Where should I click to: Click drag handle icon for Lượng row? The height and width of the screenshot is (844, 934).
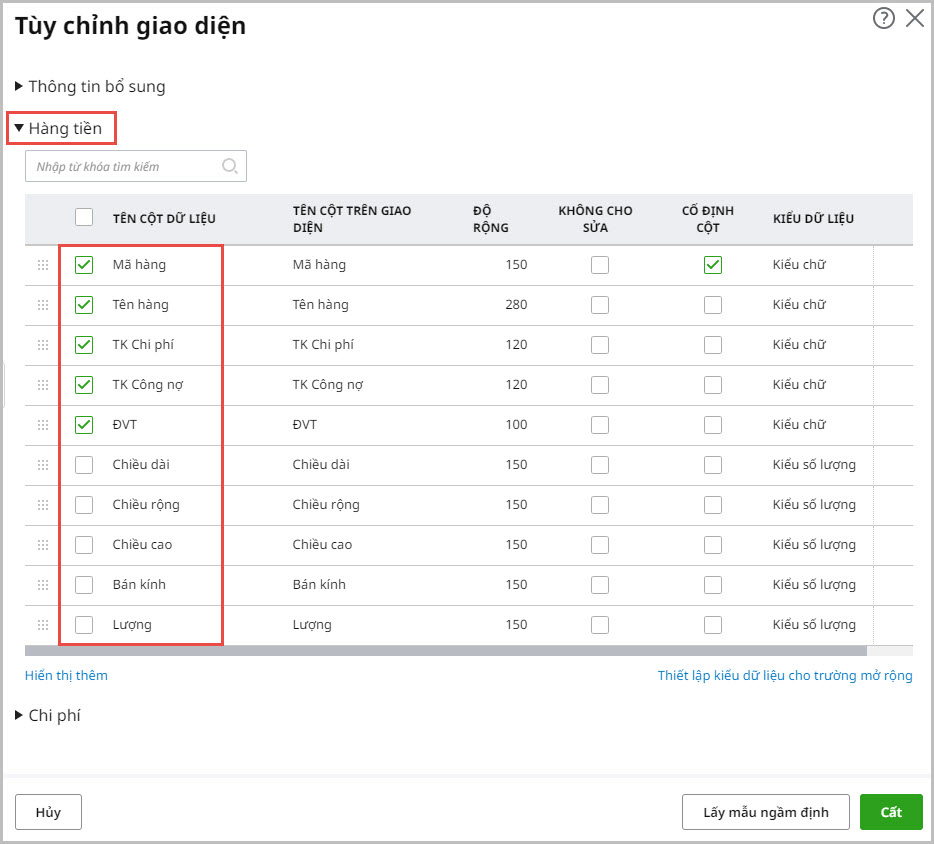pyautogui.click(x=43, y=625)
